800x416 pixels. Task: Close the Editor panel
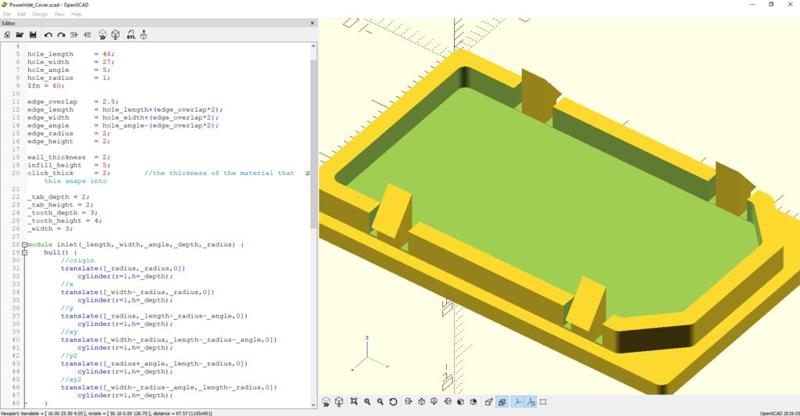pos(311,25)
